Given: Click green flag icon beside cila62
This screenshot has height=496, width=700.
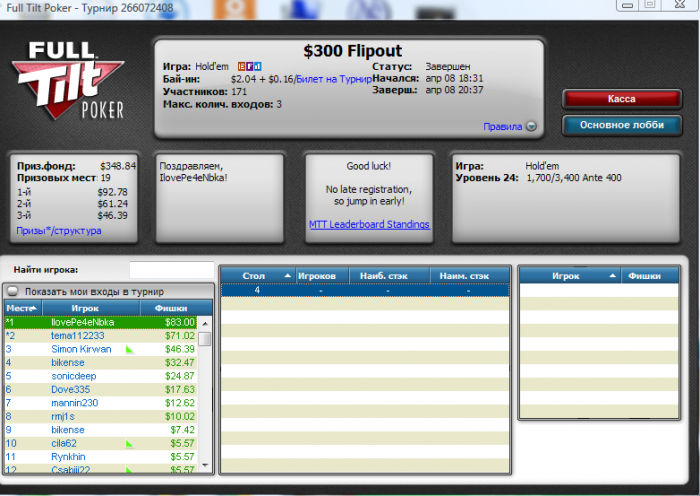Looking at the screenshot, I should [130, 444].
